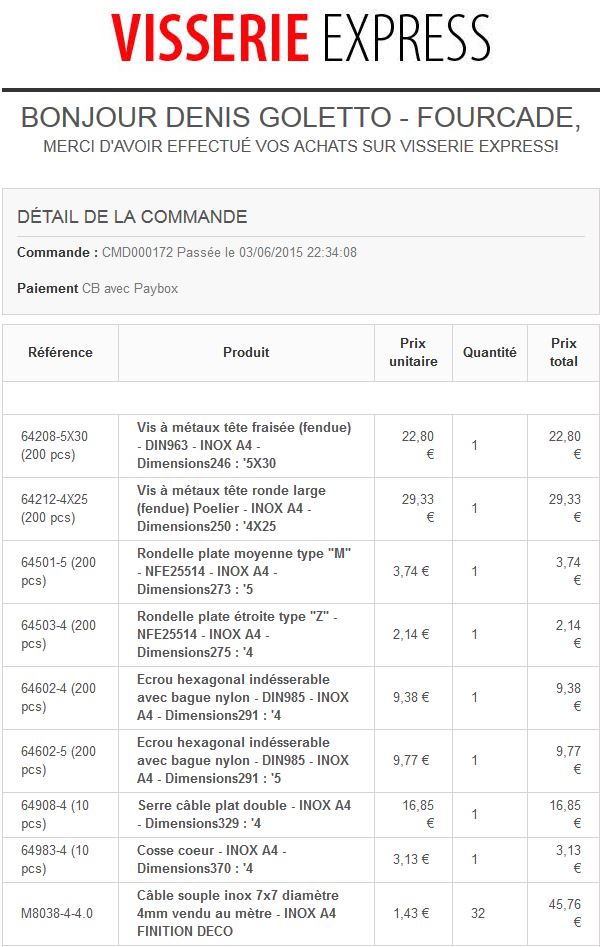Click the Prix unitaire column header
This screenshot has height=947, width=600.
(413, 352)
